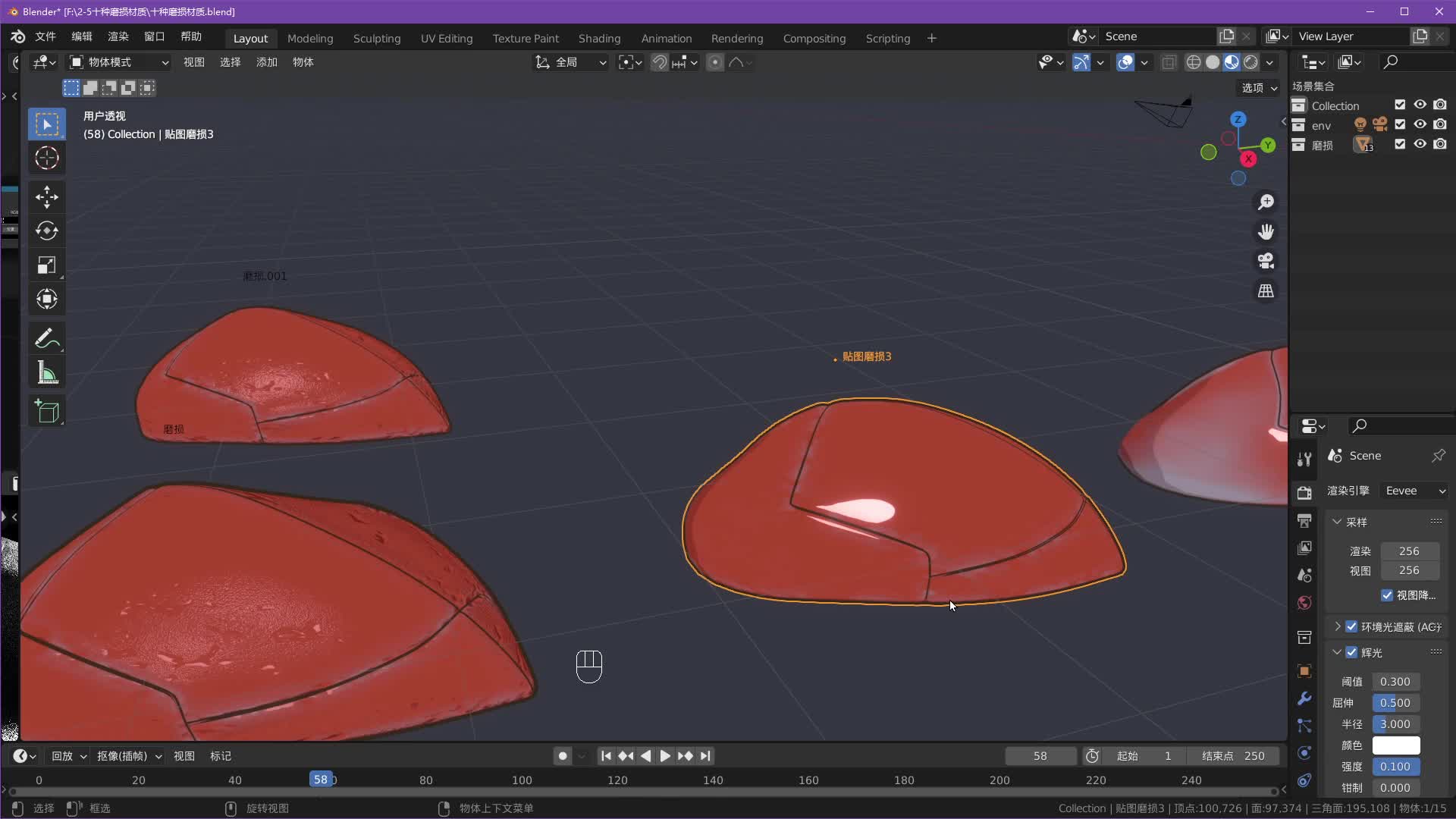Viewport: 1456px width, 819px height.
Task: Switch to Modeling workspace tab
Action: 310,38
